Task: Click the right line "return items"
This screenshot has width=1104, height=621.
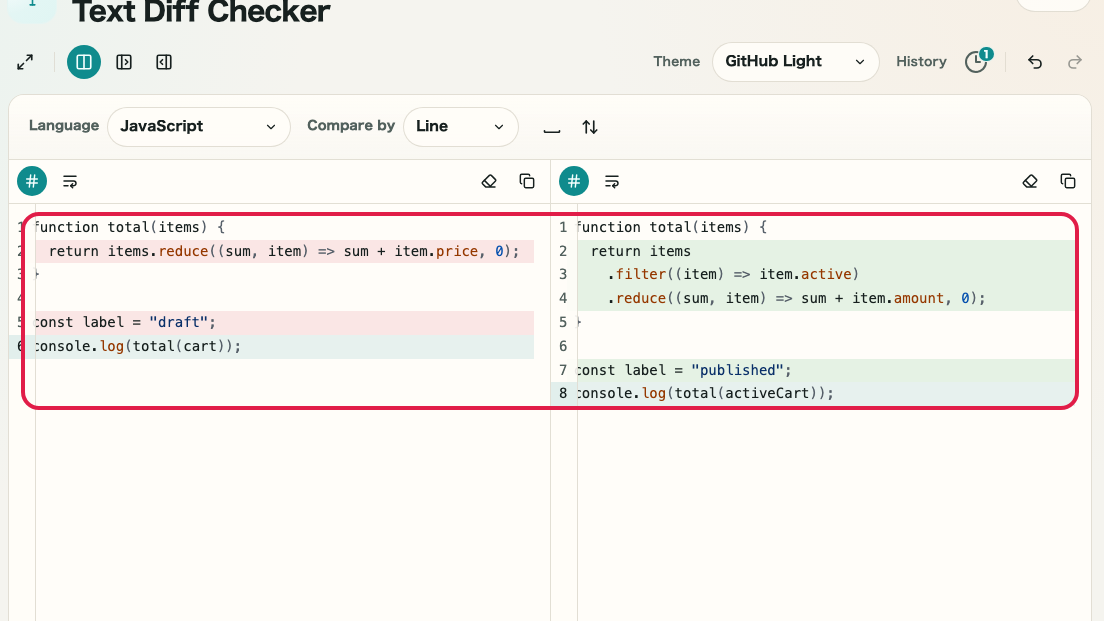Action: tap(826, 251)
